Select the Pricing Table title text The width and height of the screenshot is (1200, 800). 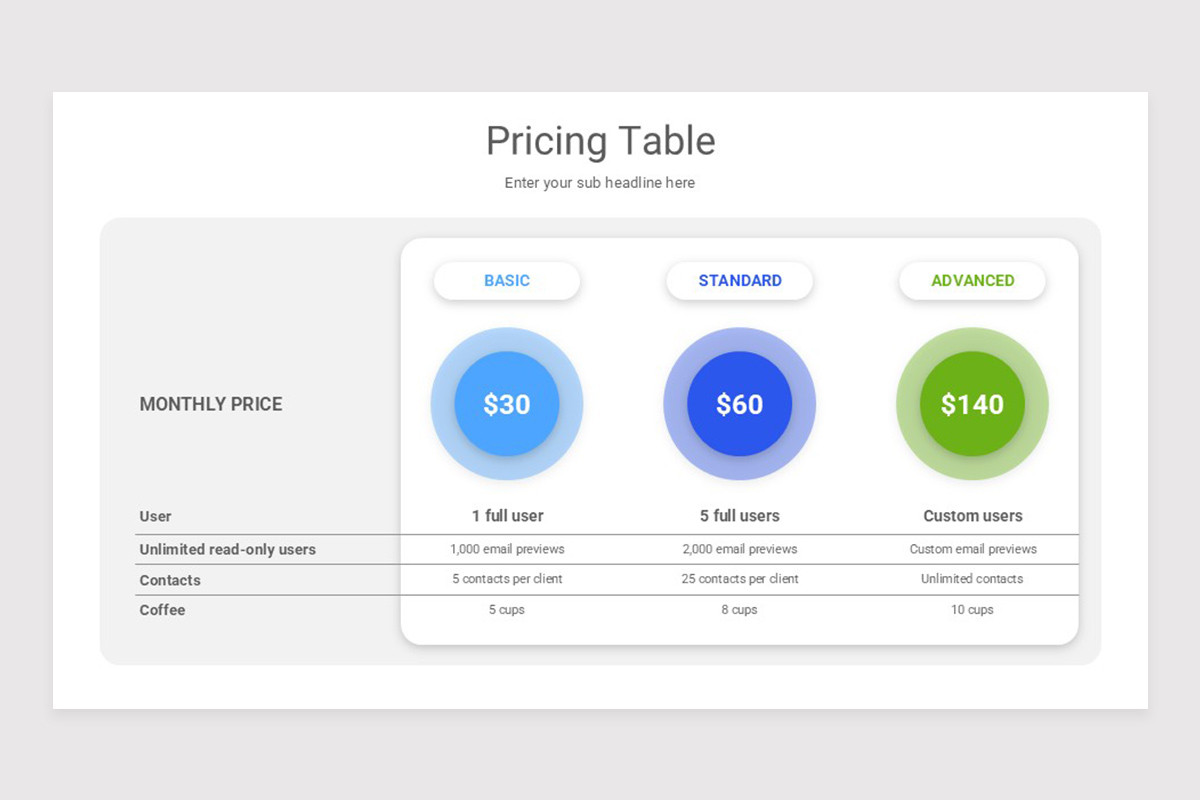pos(600,141)
